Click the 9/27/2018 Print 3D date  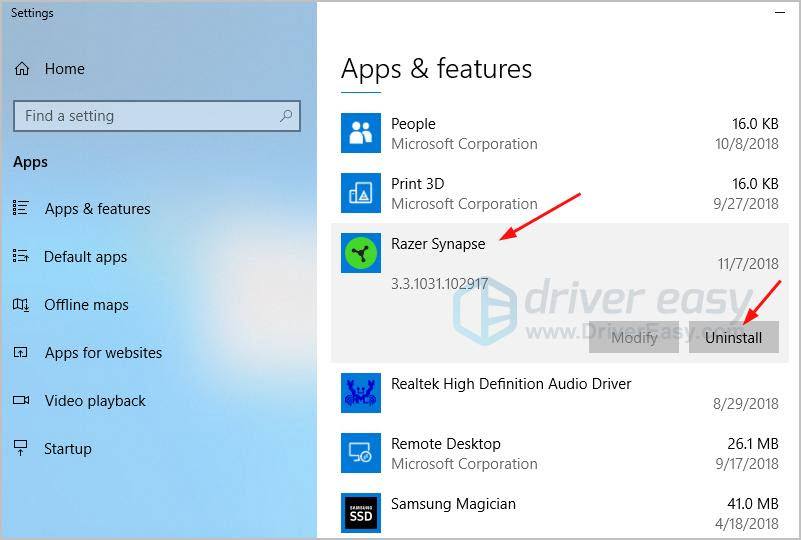pyautogui.click(x=746, y=204)
